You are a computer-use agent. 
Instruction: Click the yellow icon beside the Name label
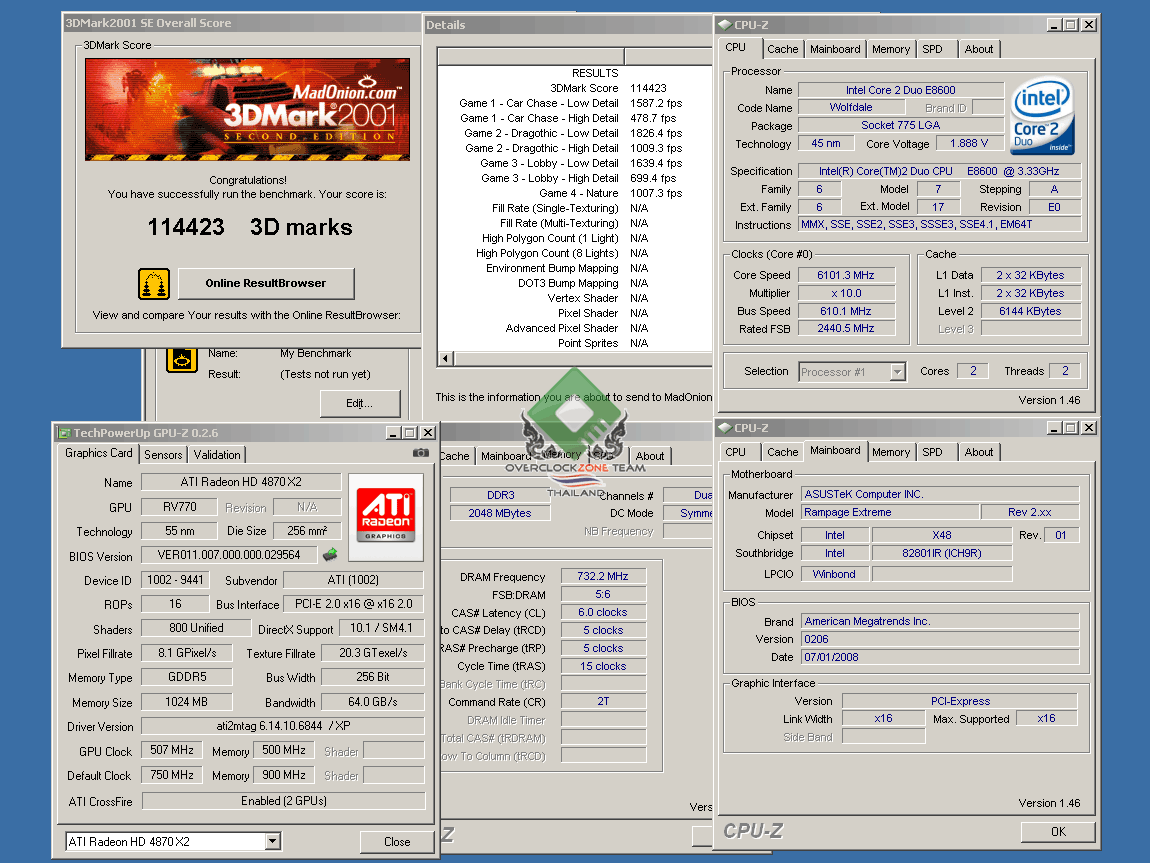coord(182,359)
